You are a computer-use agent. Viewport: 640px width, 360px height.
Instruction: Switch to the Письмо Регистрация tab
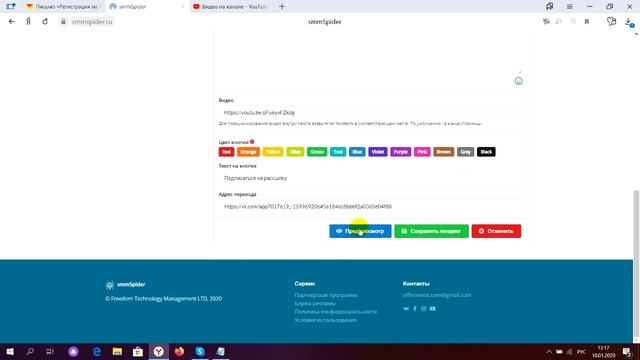(62, 7)
